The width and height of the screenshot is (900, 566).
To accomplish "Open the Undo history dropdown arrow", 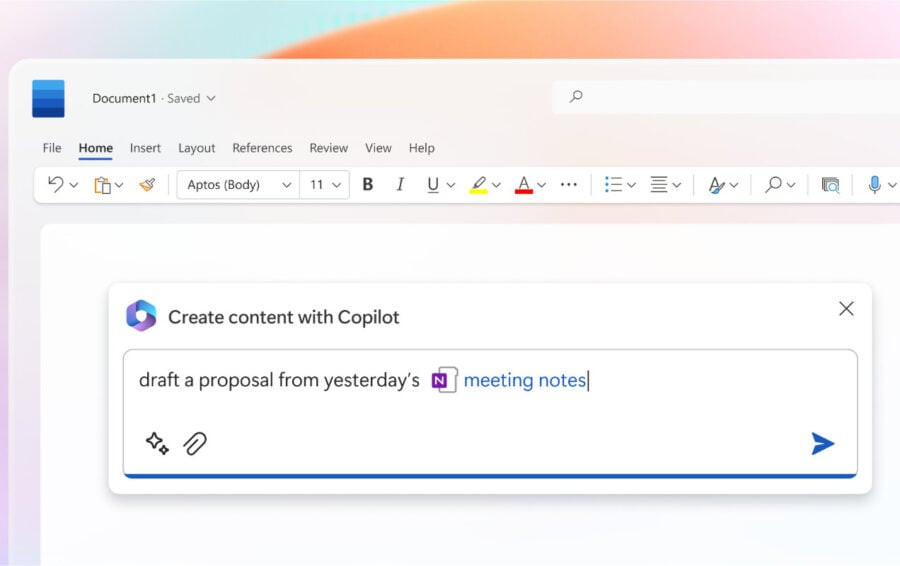I will click(x=73, y=185).
